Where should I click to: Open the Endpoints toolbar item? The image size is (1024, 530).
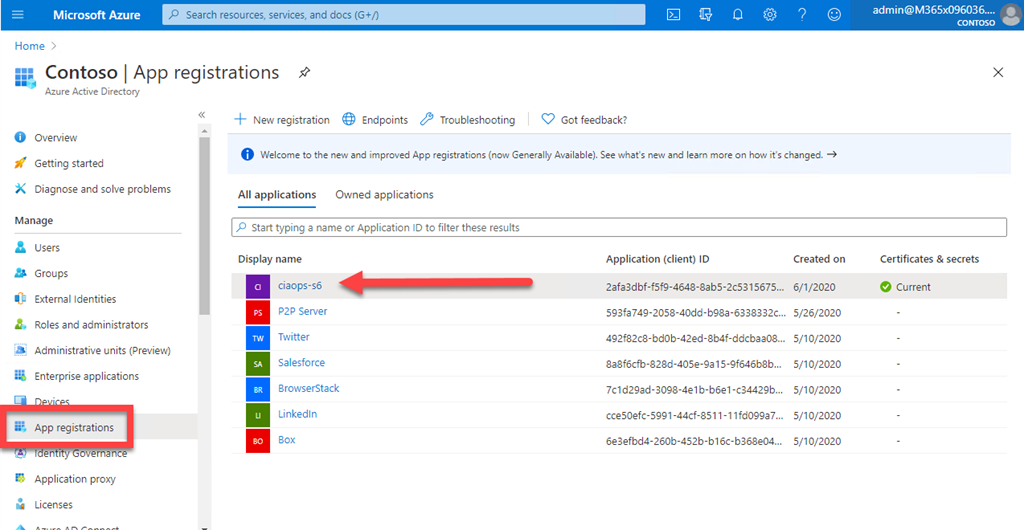375,120
